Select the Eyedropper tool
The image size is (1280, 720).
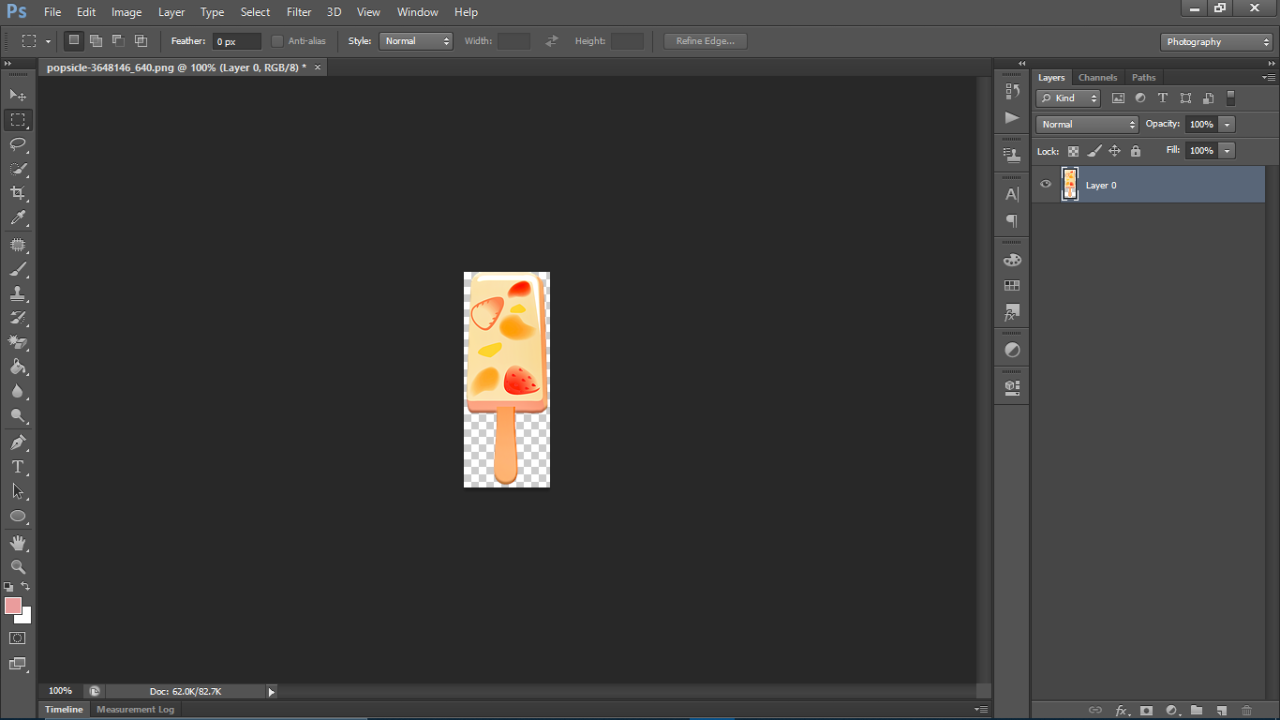pos(18,218)
